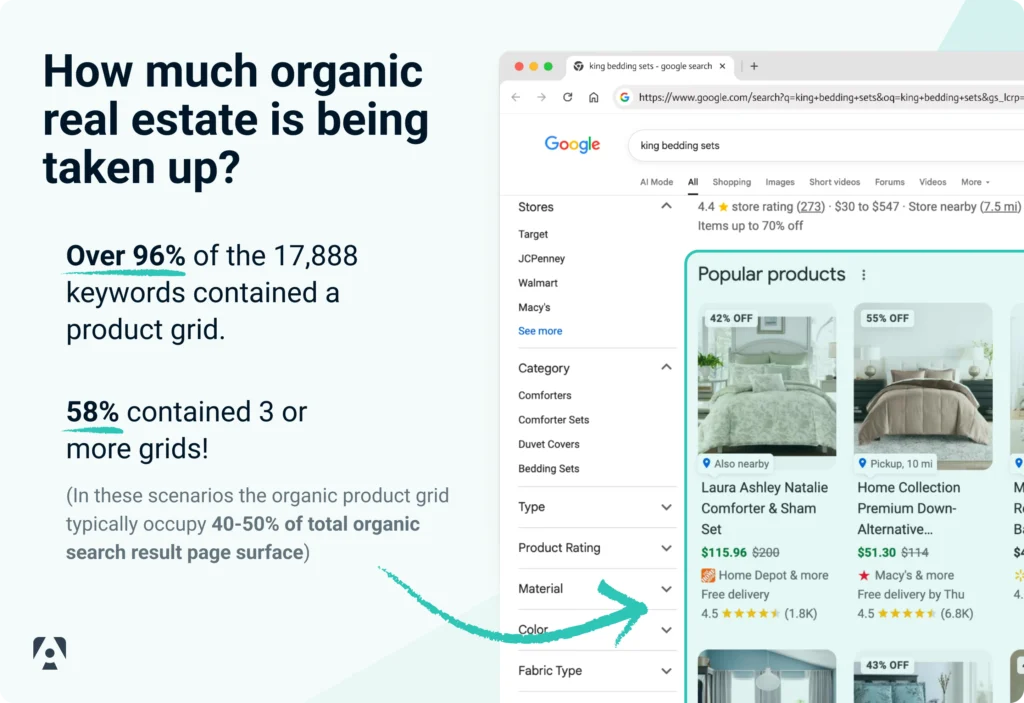This screenshot has width=1024, height=703.
Task: Click the Laura Ashley comforter product thumbnail
Action: click(x=766, y=385)
